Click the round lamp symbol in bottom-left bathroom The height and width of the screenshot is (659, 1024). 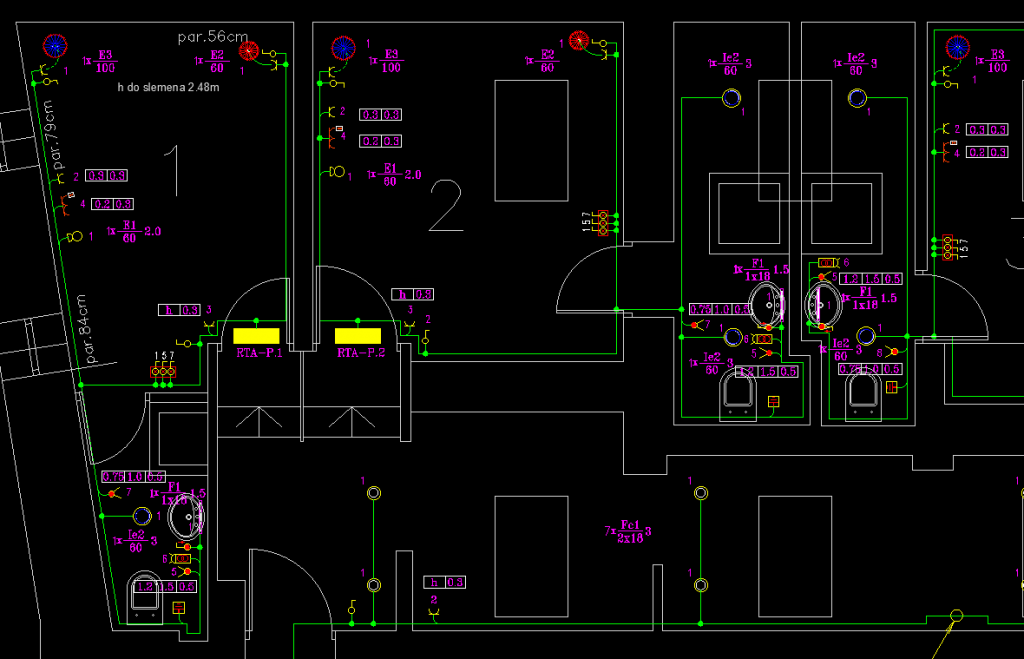[x=143, y=518]
